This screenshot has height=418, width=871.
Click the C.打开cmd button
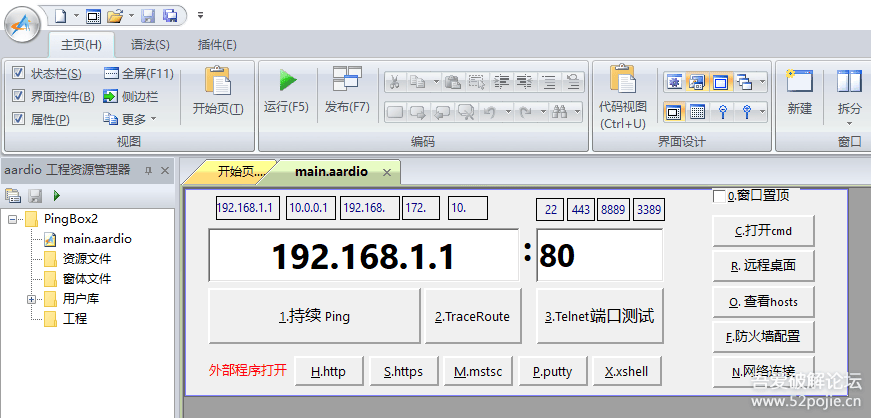pyautogui.click(x=763, y=231)
